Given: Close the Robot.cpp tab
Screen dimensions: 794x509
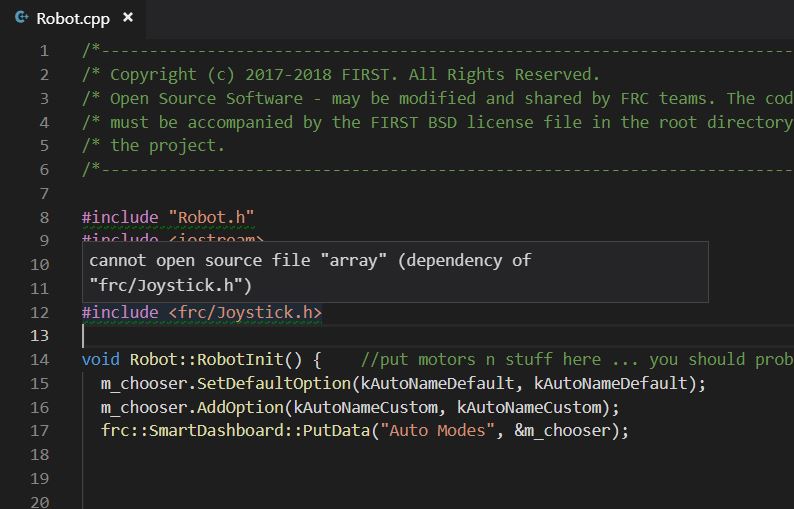Looking at the screenshot, I should [128, 18].
